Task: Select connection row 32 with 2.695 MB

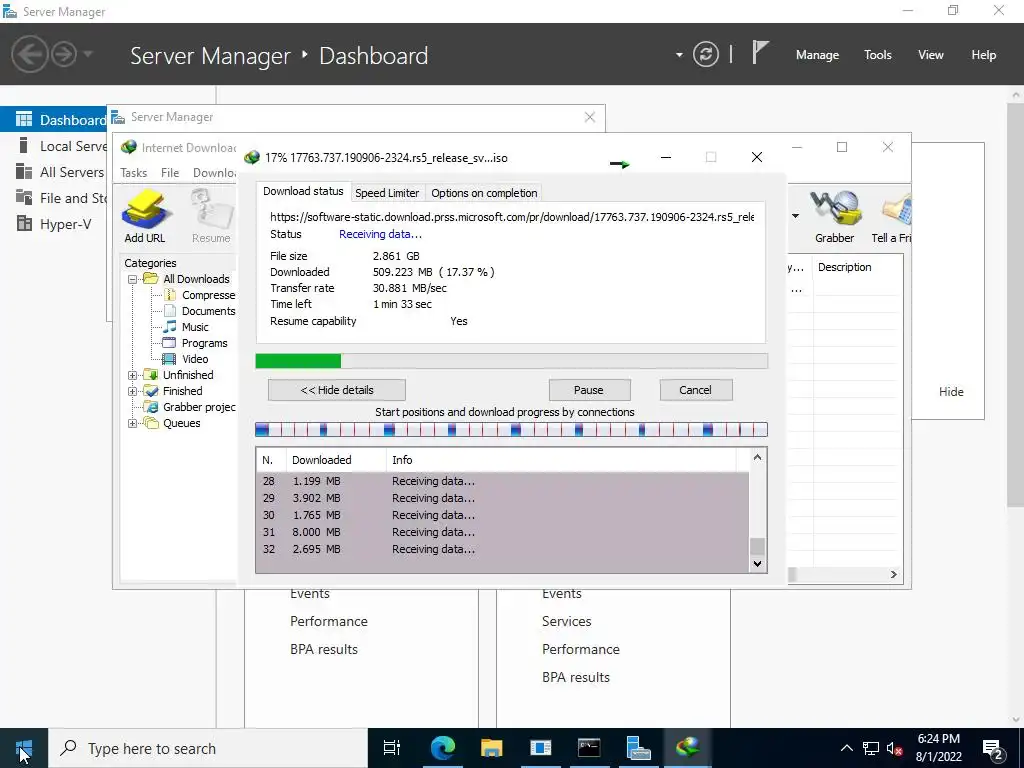Action: [502, 549]
